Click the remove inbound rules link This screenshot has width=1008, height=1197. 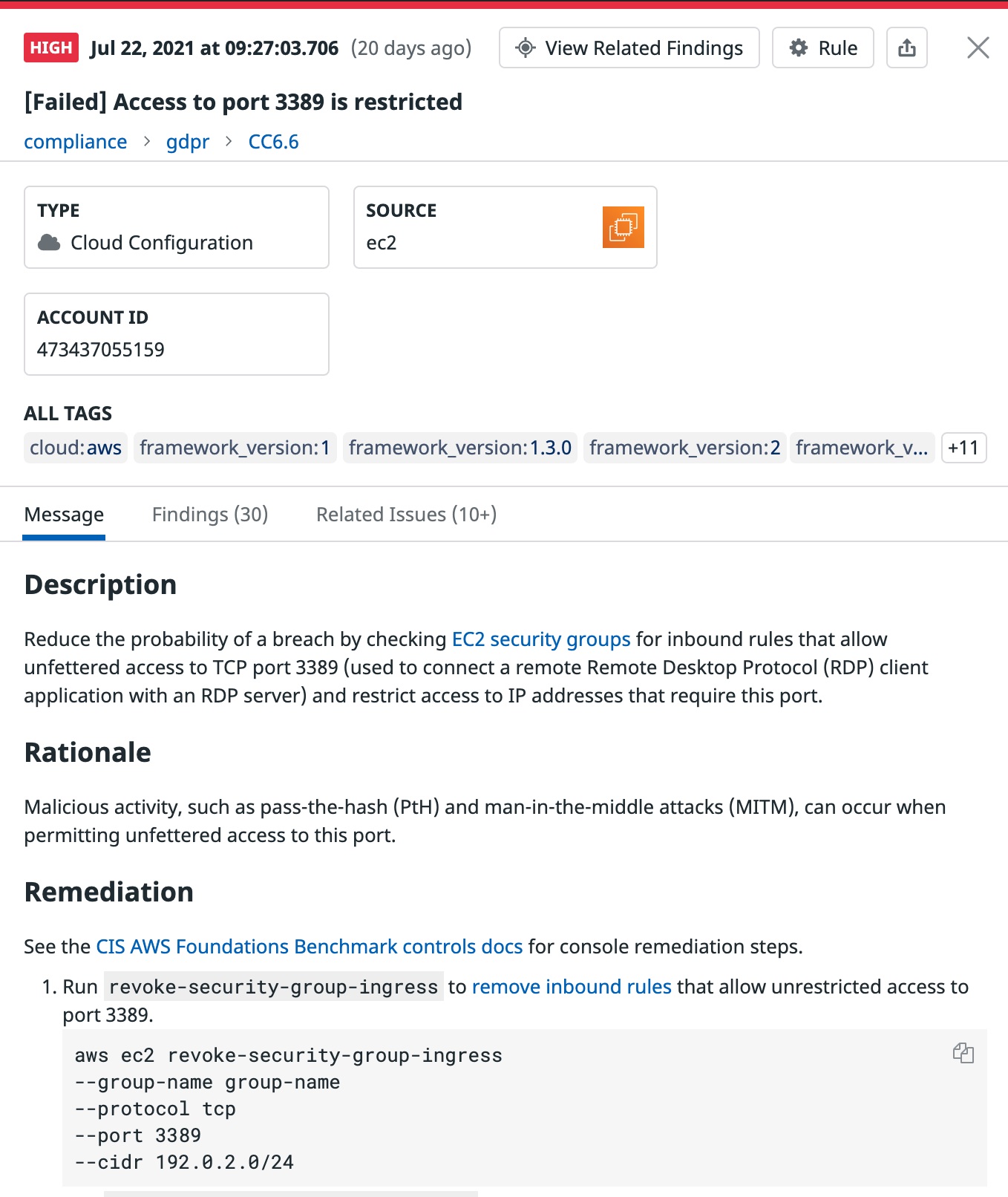click(x=572, y=987)
